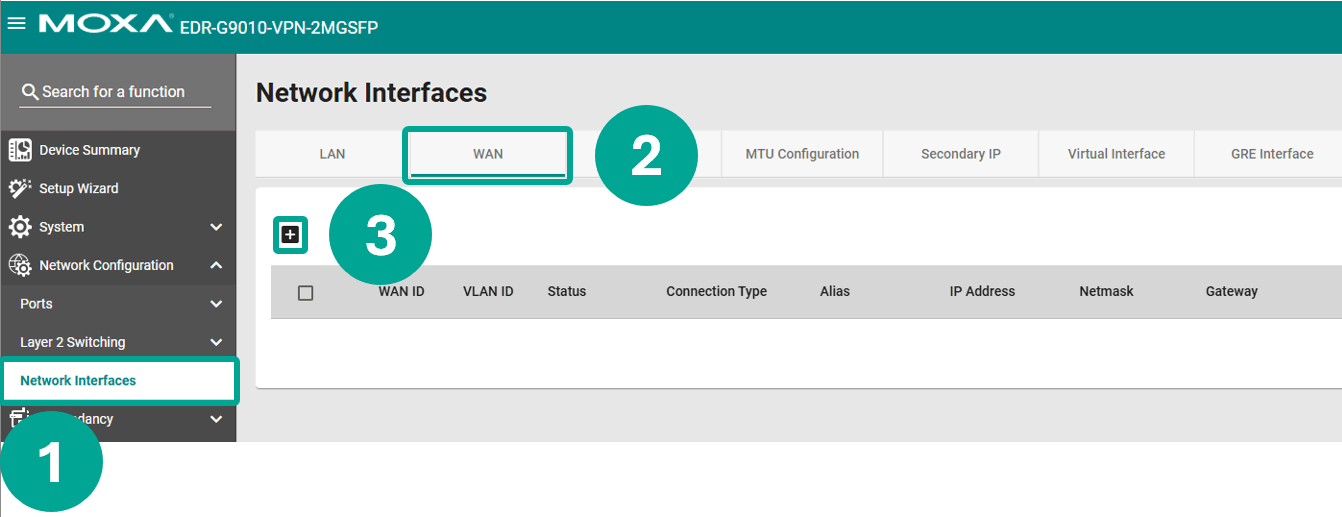Click the search magnifier icon
1342x517 pixels.
pos(30,92)
